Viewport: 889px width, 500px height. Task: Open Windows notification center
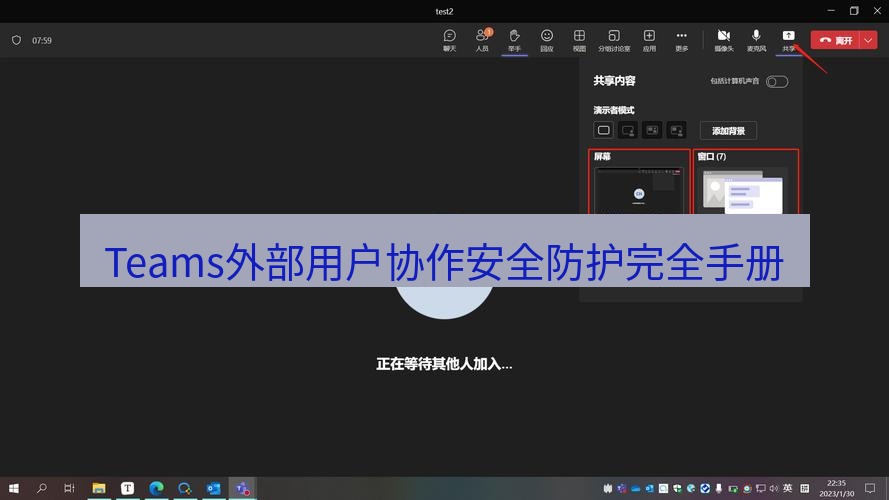pyautogui.click(x=870, y=488)
